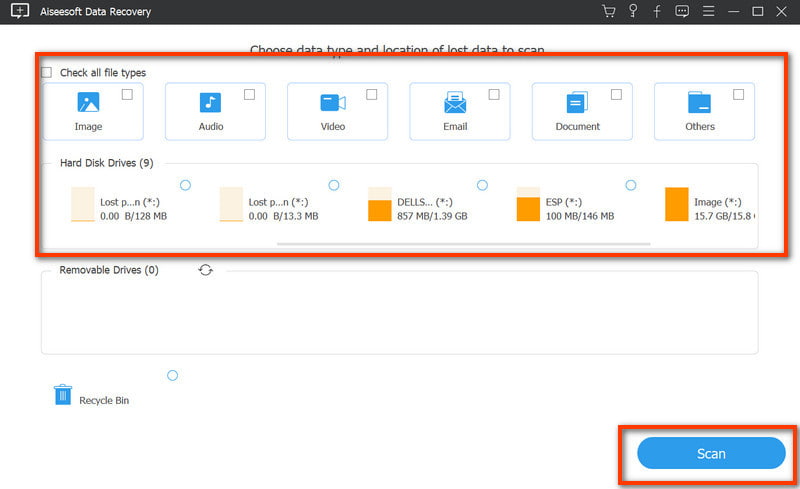Viewport: 800px width, 489px height.
Task: Click the Video camera icon
Action: (x=333, y=103)
